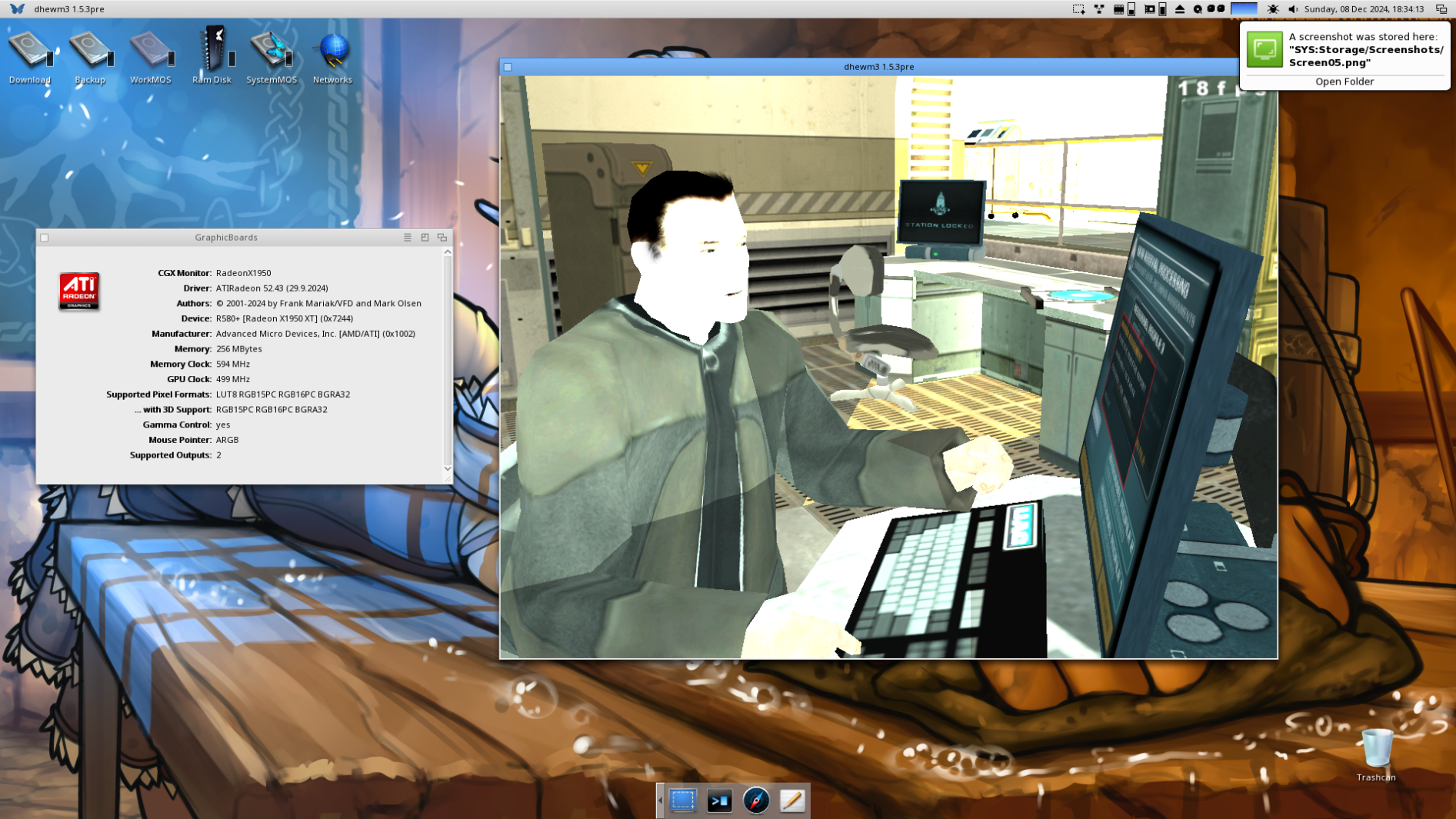Click the blue CPU load graph

tap(1244, 9)
